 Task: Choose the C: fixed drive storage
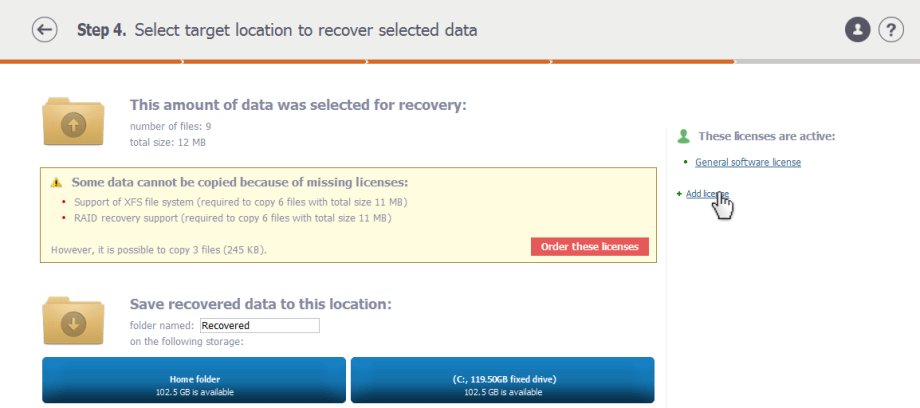pyautogui.click(x=503, y=380)
